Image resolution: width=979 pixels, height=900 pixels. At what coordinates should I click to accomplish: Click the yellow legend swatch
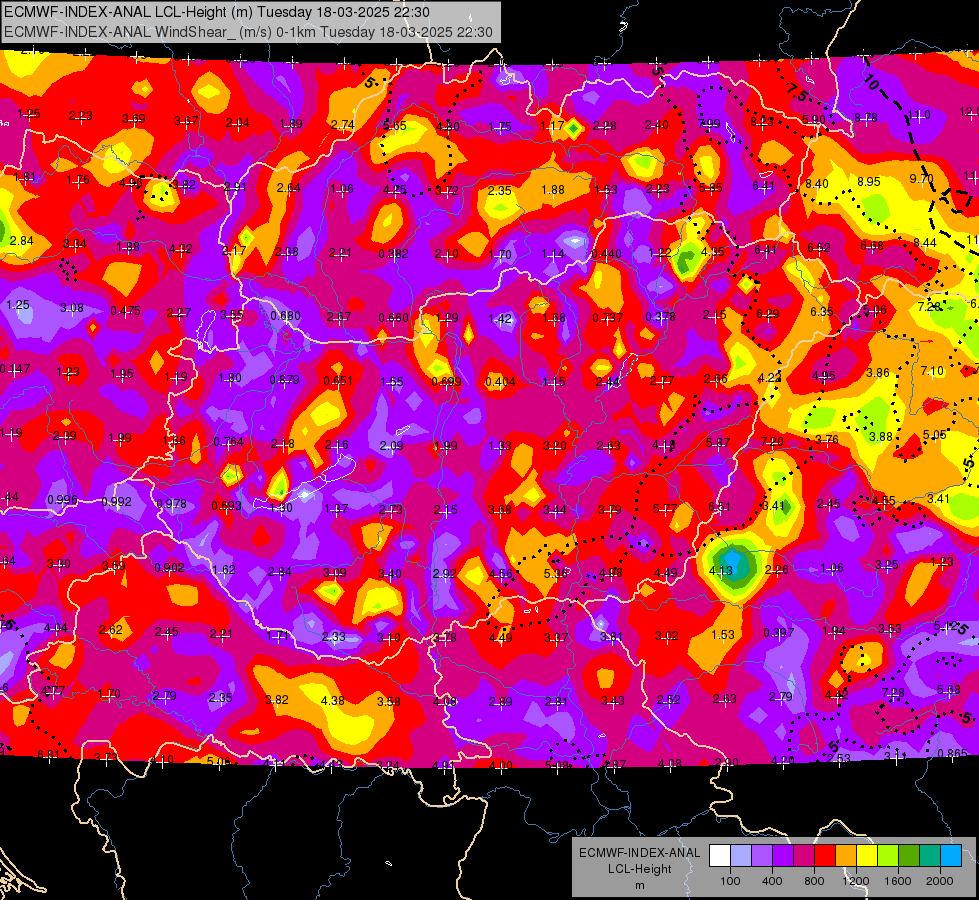867,855
